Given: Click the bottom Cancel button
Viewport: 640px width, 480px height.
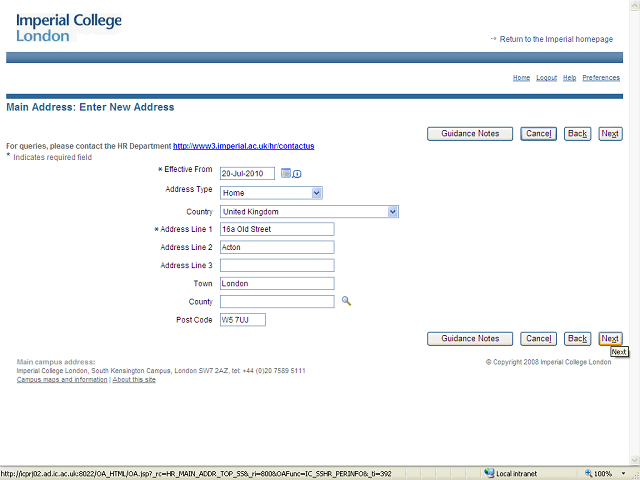Looking at the screenshot, I should 538,339.
